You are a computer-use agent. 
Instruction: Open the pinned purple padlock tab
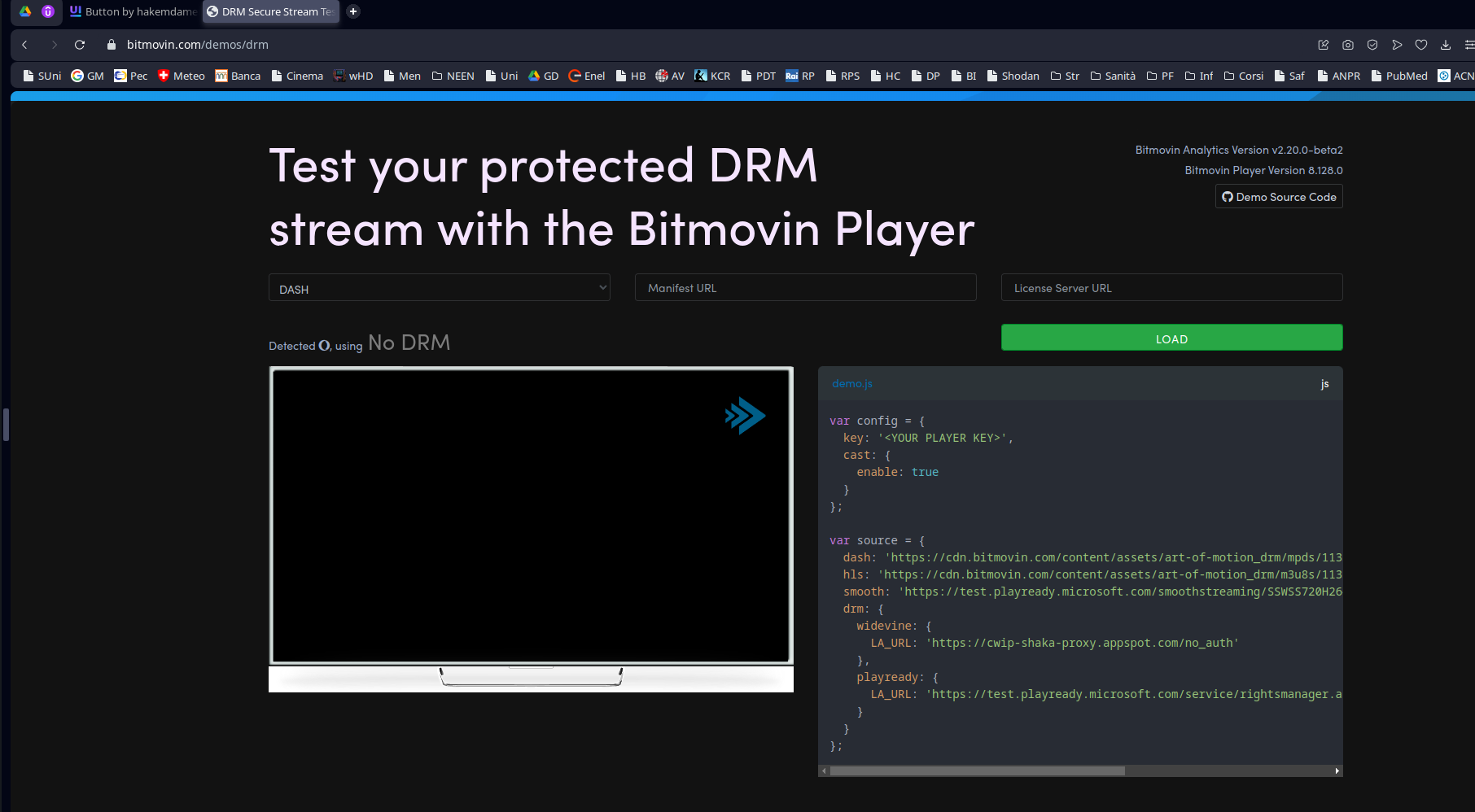48,11
